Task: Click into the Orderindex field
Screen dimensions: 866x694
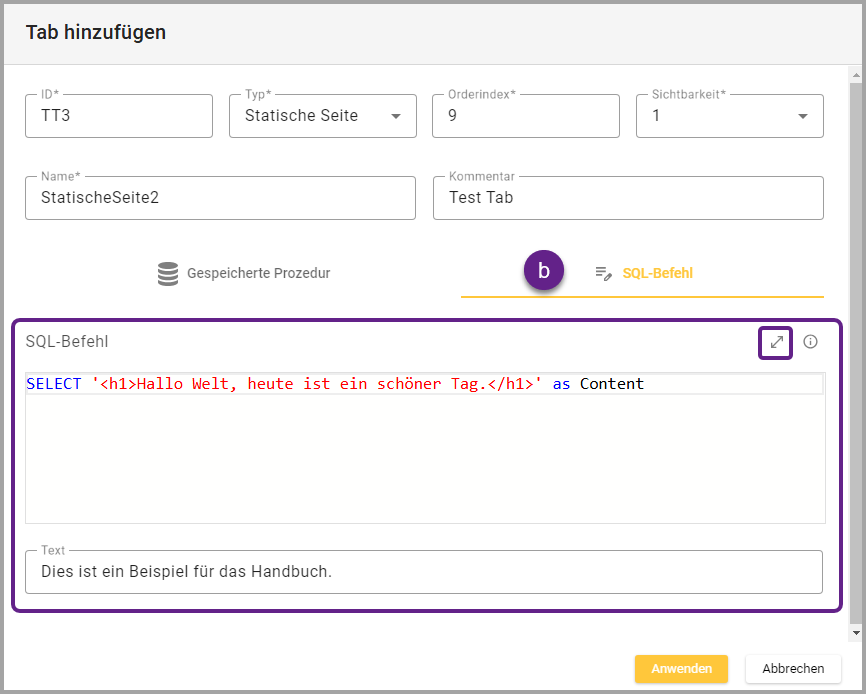Action: [x=526, y=116]
